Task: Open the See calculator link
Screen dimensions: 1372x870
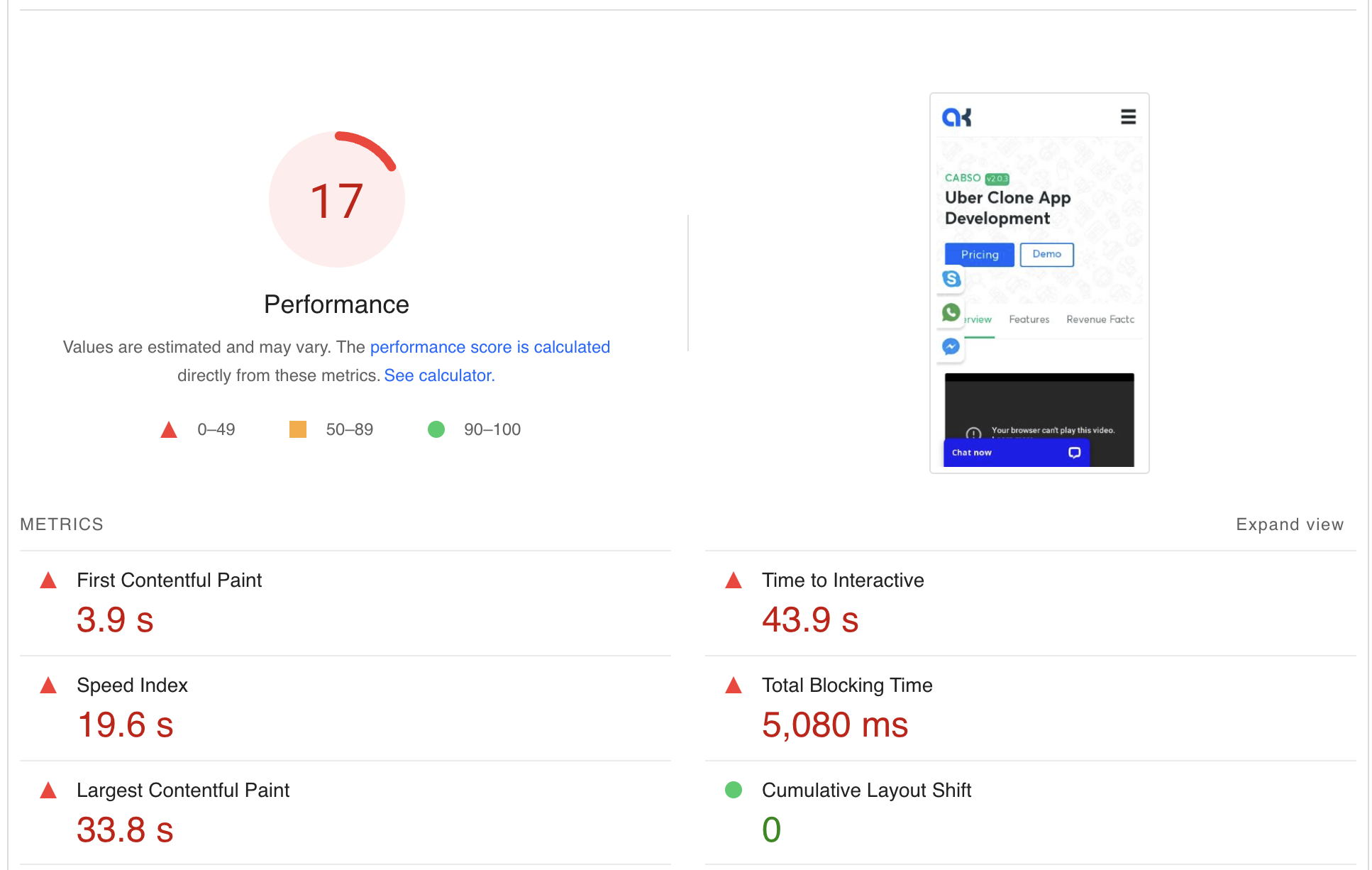Action: tap(439, 375)
